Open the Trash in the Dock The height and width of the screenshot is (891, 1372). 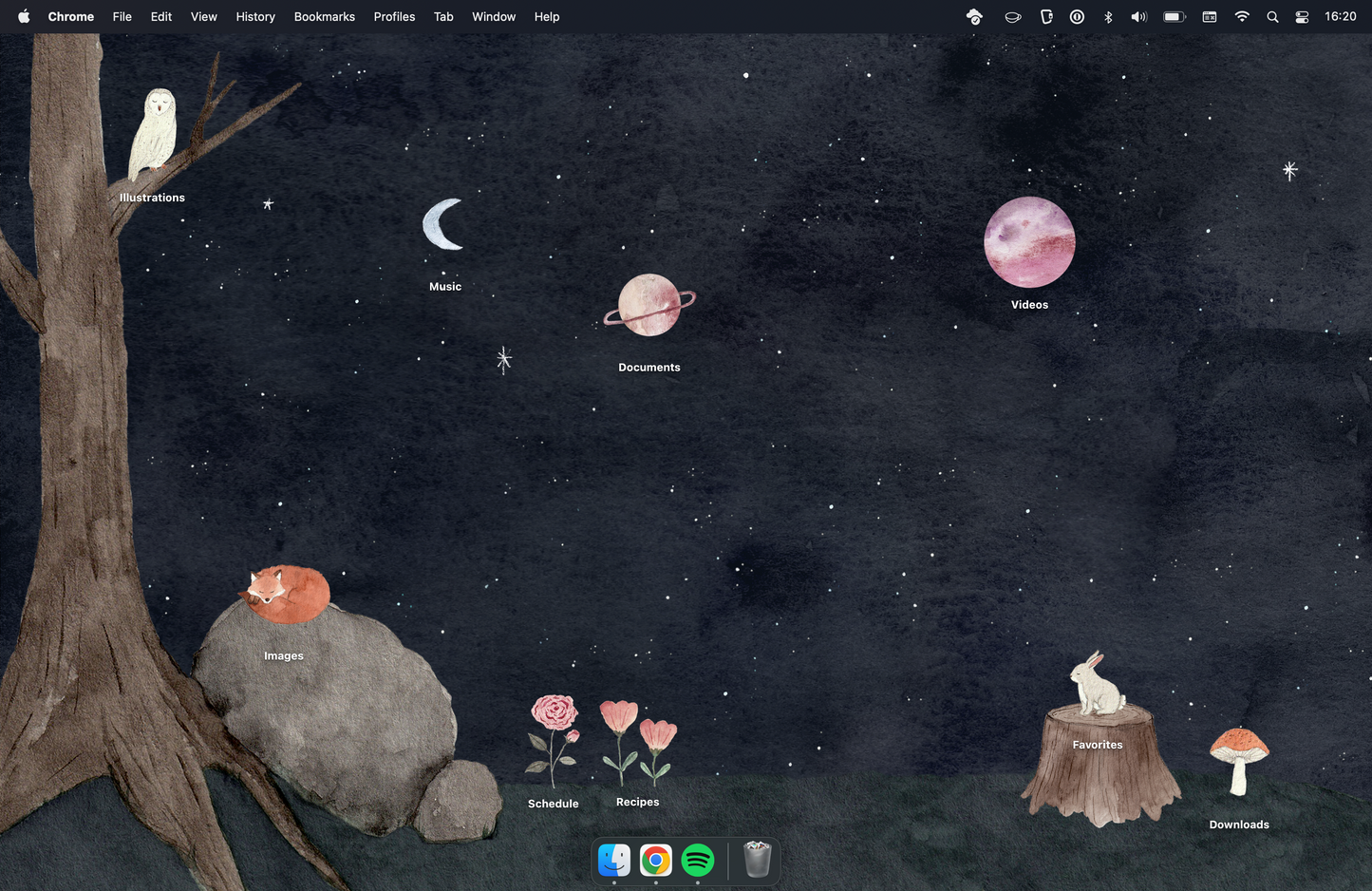coord(757,861)
